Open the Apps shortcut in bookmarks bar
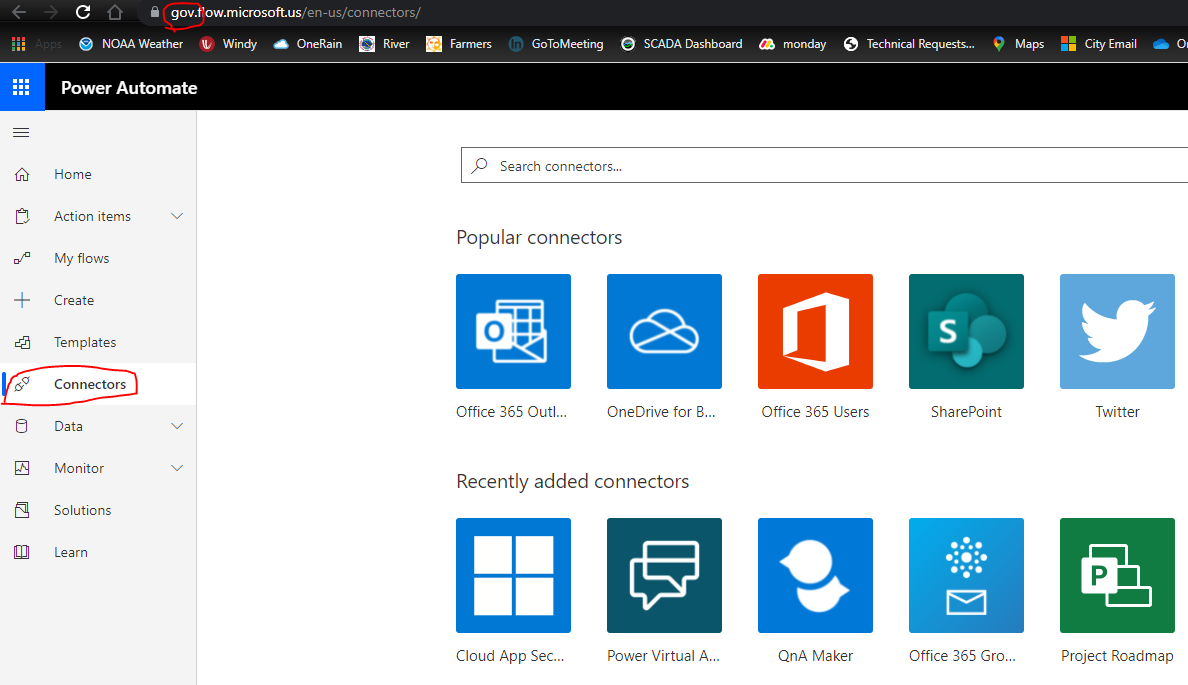1188x685 pixels. pyautogui.click(x=36, y=44)
